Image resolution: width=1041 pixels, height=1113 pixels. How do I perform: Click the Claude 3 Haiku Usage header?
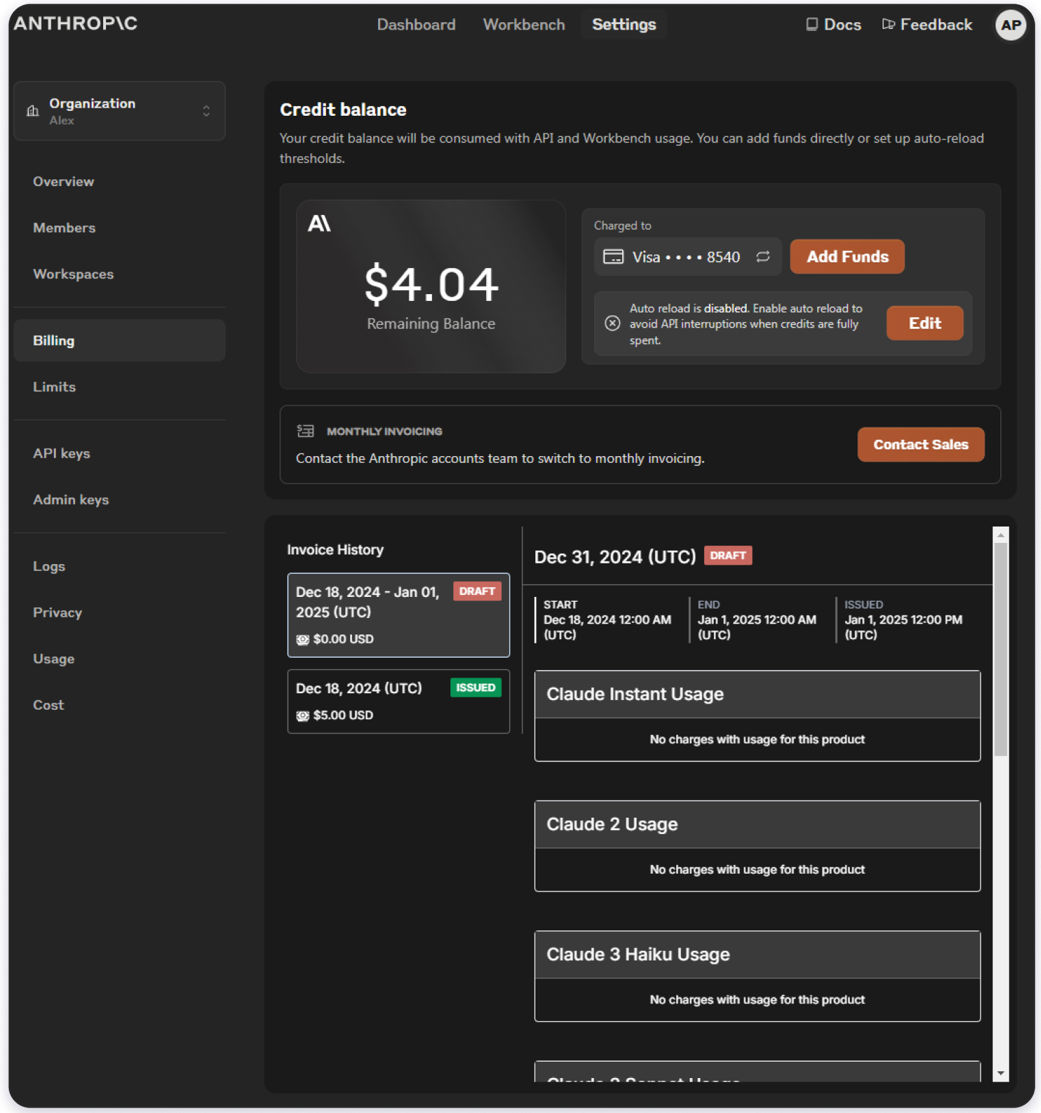pos(757,955)
